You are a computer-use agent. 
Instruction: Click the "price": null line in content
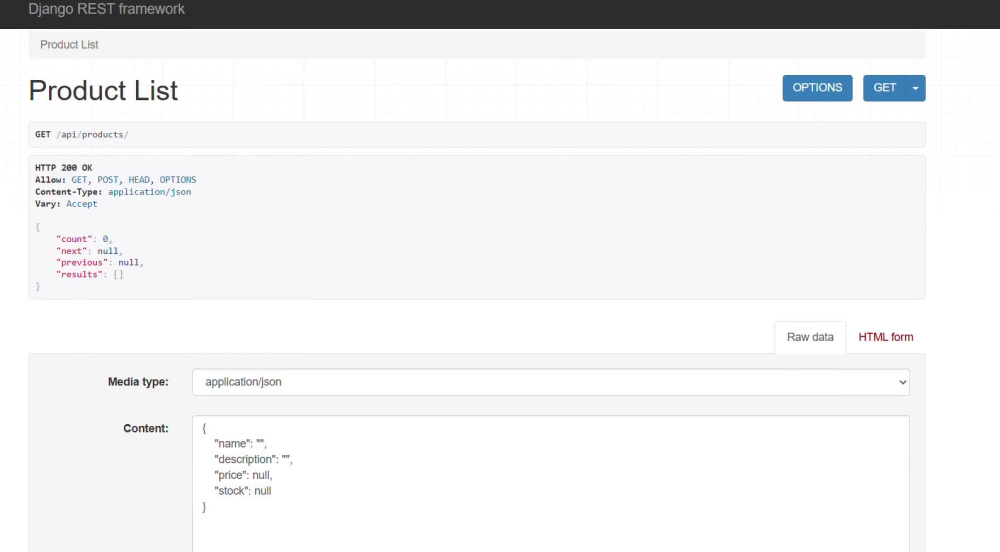[x=243, y=476]
